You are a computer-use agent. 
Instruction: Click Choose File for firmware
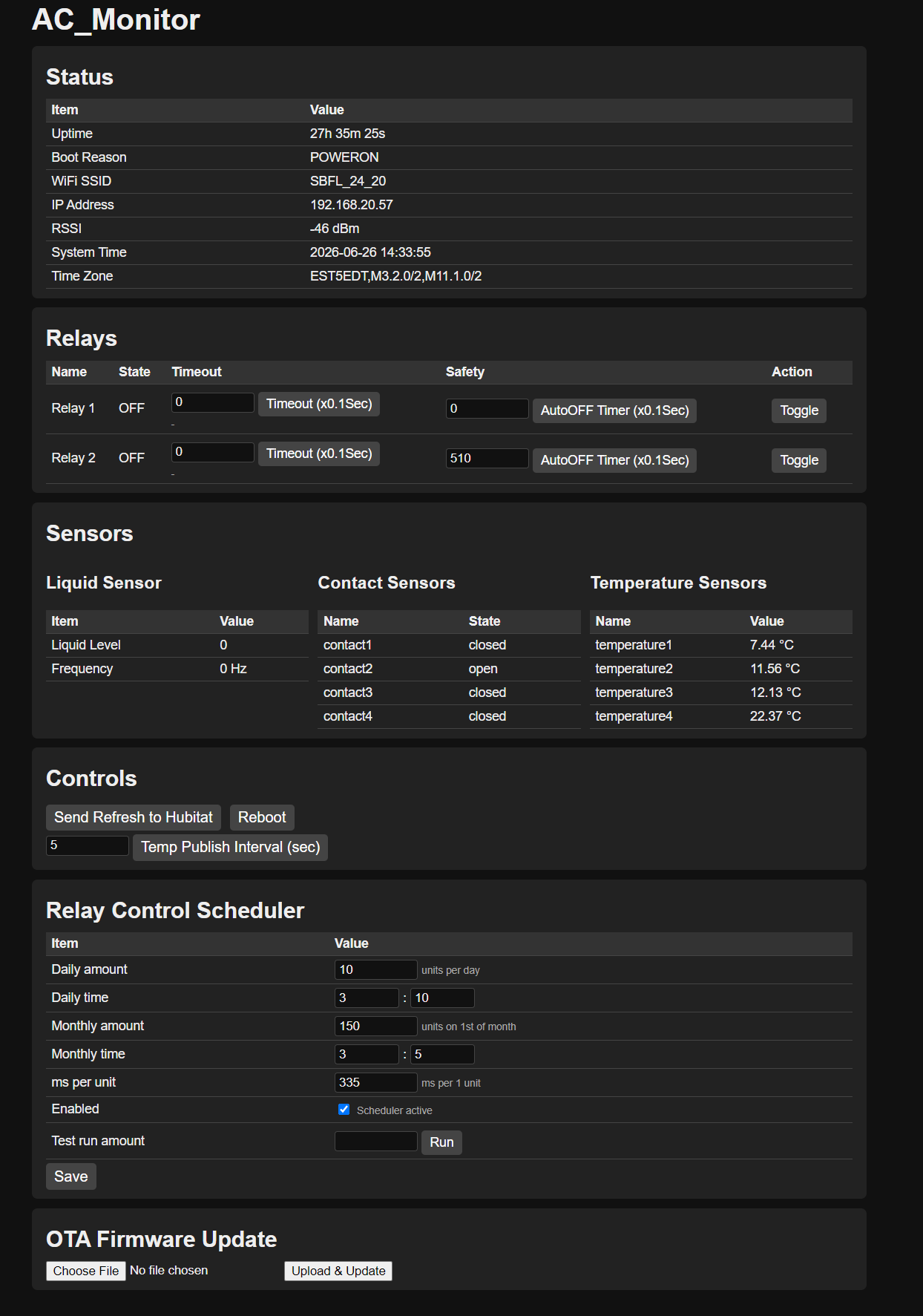(86, 1271)
